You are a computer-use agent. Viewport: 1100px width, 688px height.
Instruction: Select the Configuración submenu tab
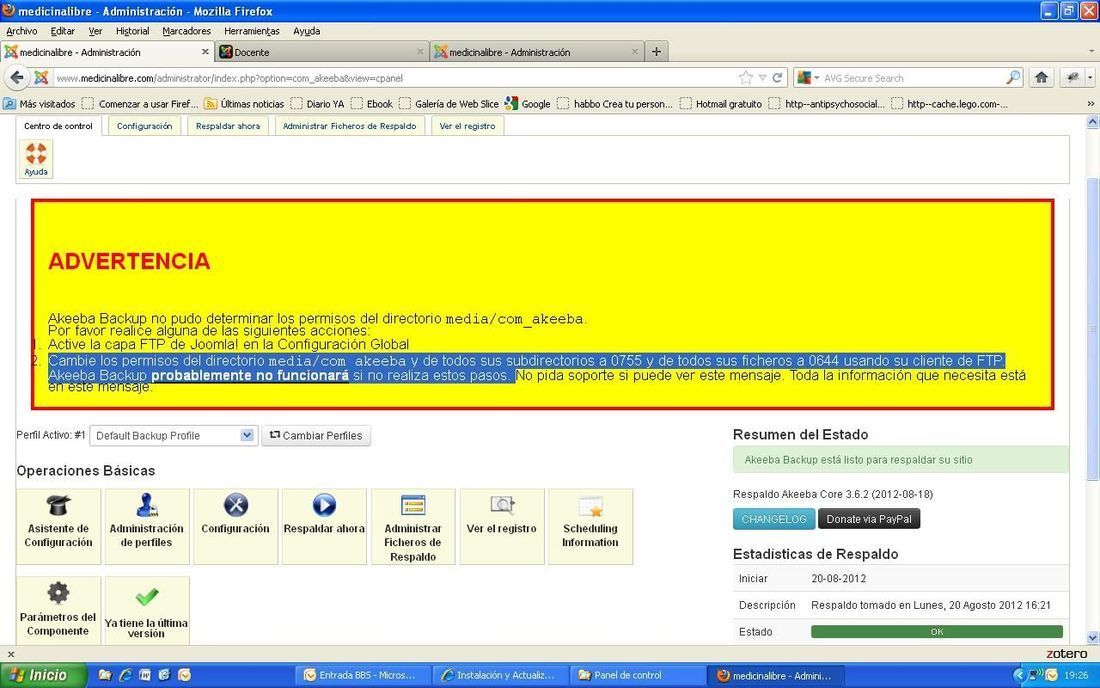(145, 126)
